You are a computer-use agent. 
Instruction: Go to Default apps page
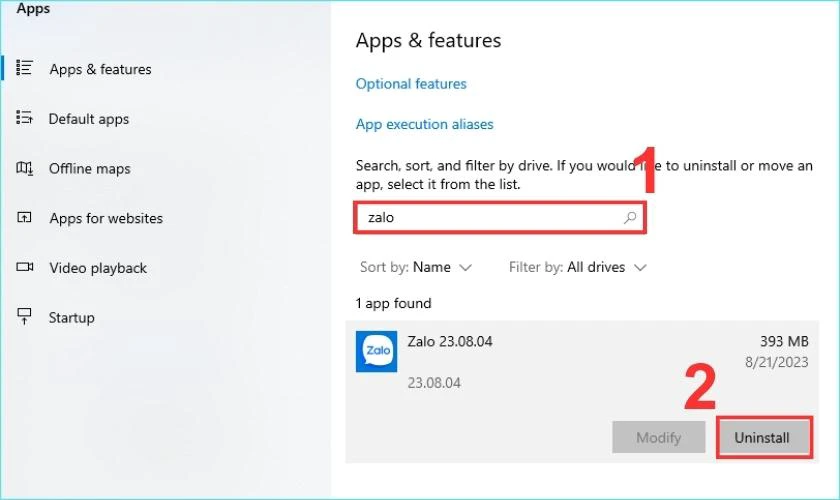tap(89, 119)
